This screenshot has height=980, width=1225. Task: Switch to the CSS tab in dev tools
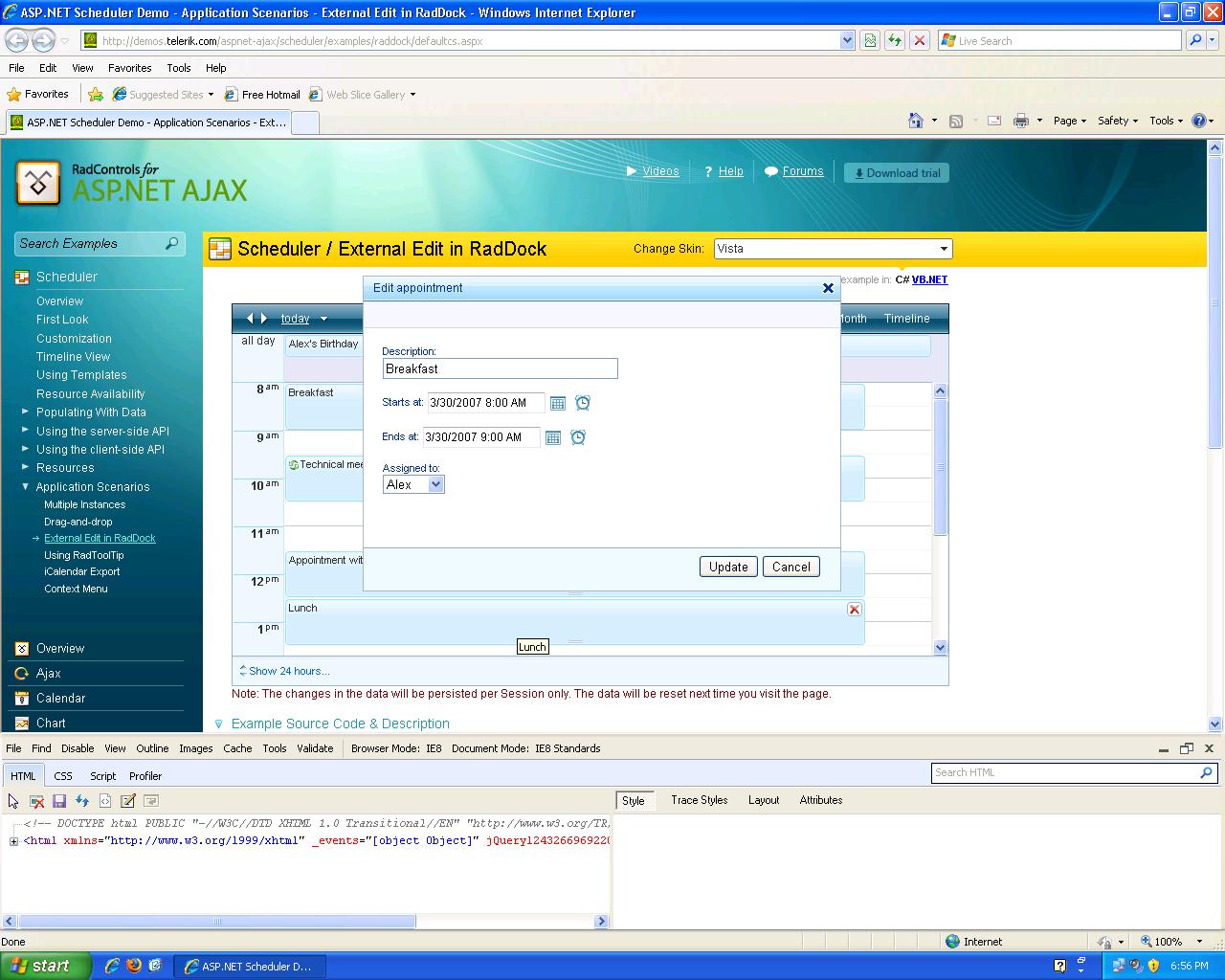[x=63, y=776]
